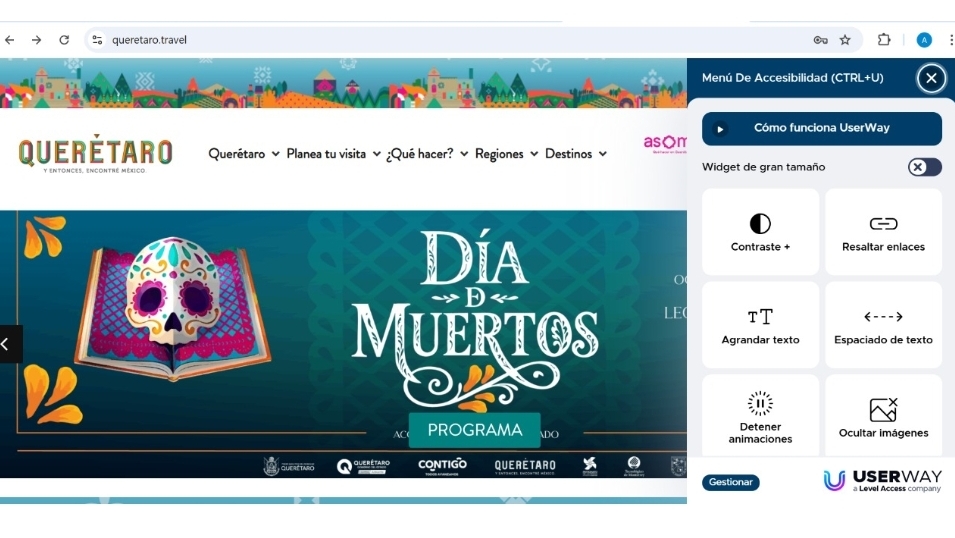
Task: Choose the Agrandar texto tool
Action: tap(760, 325)
